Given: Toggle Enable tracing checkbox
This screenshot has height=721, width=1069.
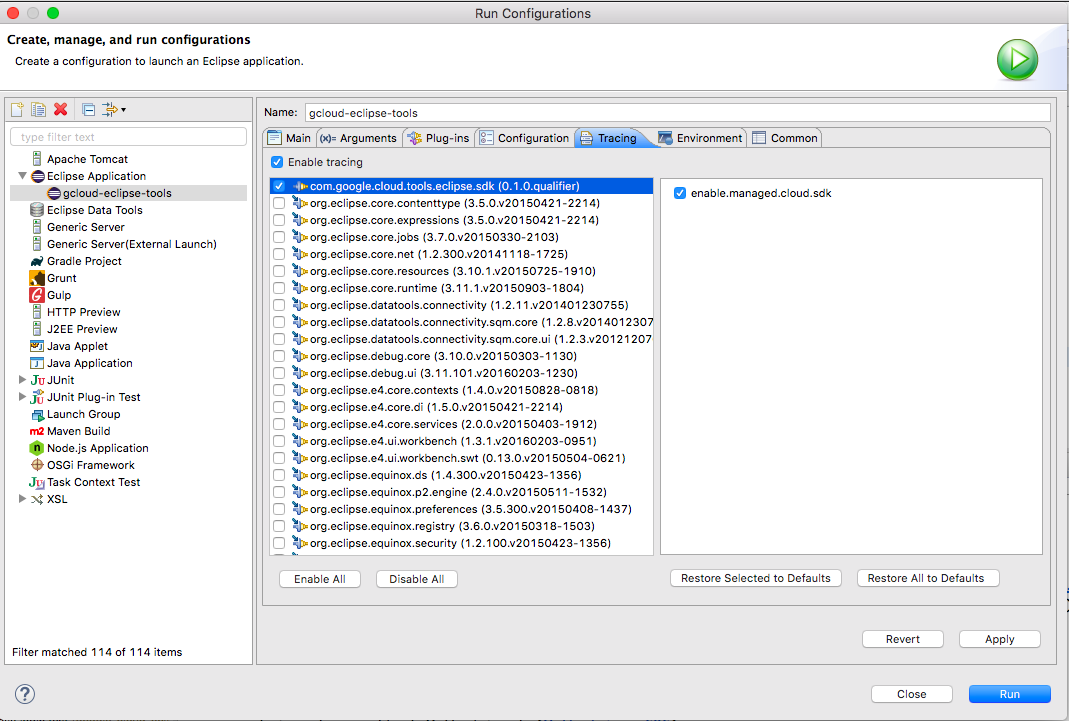Looking at the screenshot, I should [x=277, y=162].
